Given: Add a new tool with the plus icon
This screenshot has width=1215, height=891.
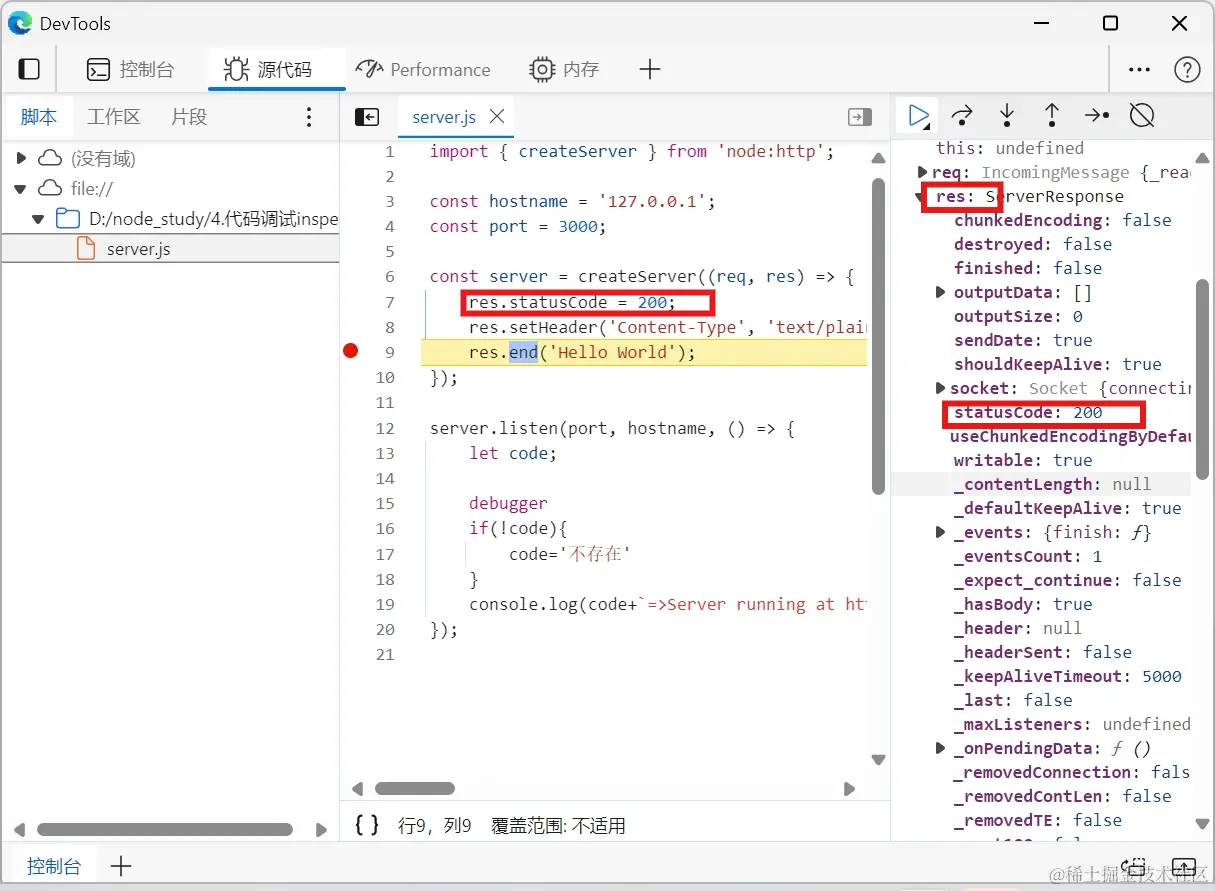Looking at the screenshot, I should pos(650,69).
